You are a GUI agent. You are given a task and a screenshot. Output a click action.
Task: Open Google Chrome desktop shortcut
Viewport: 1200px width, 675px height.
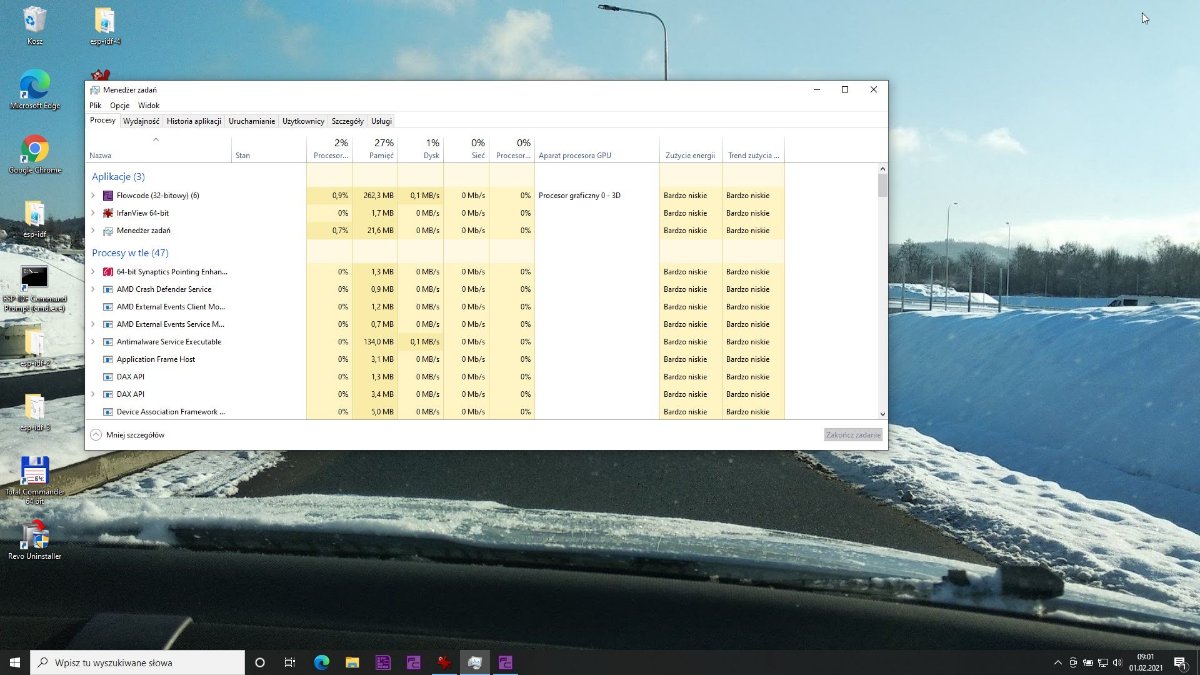click(35, 151)
